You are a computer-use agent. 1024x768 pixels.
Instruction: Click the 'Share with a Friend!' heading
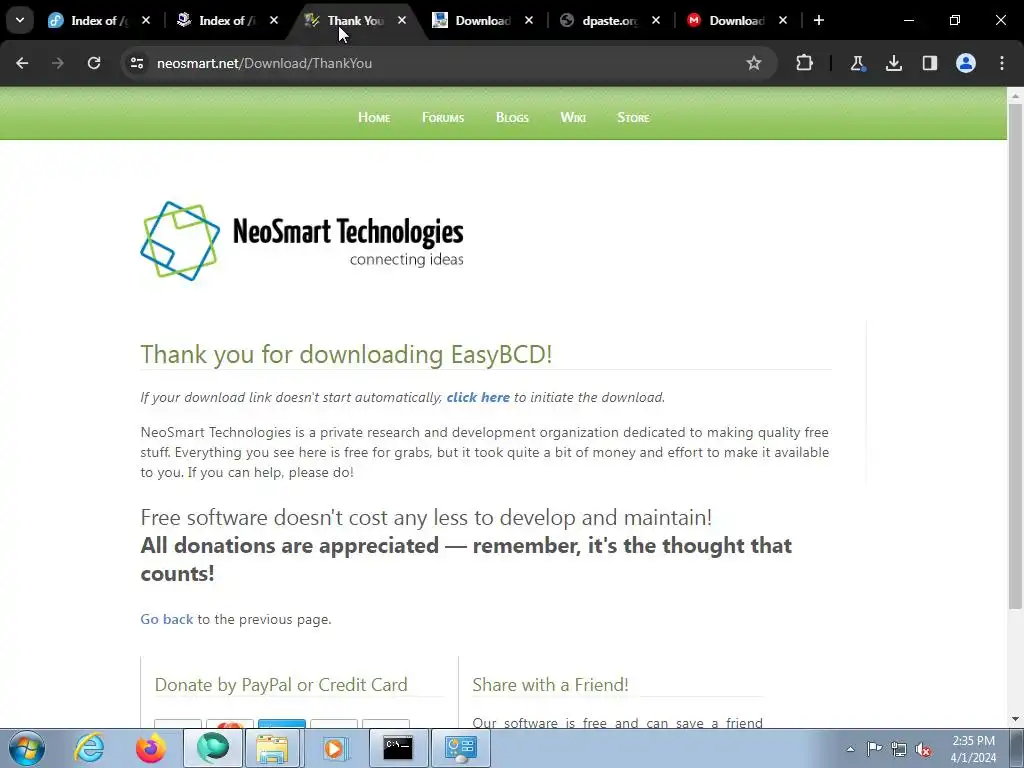click(x=550, y=684)
